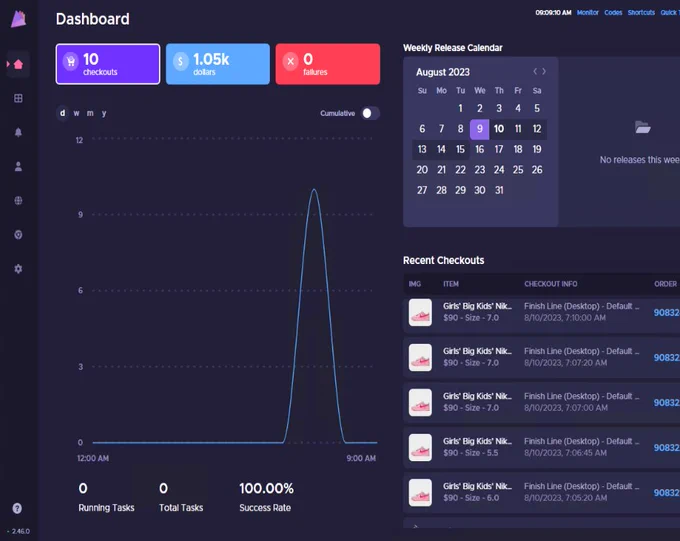
Task: Go to next month in calendar
Action: click(544, 71)
